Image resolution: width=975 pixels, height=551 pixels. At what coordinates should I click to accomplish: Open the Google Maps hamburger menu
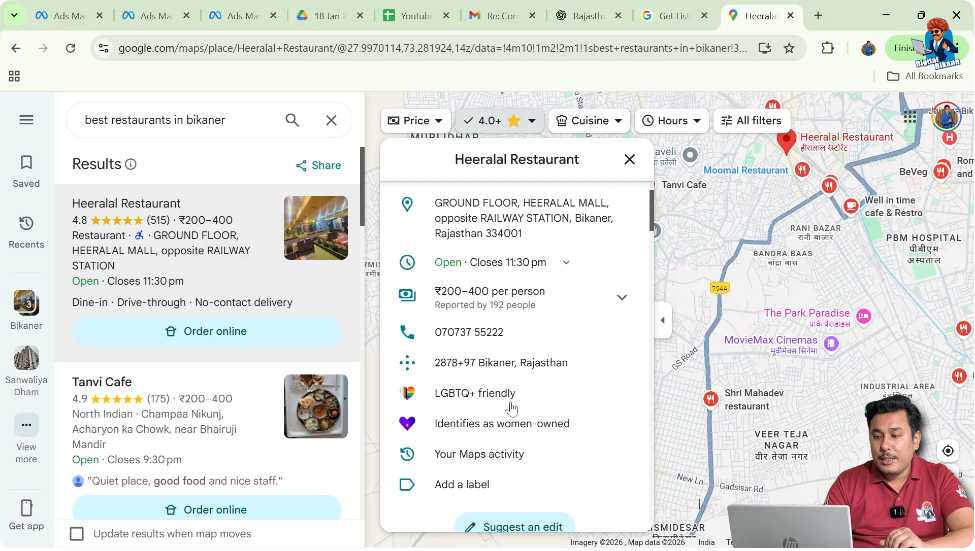pos(26,119)
